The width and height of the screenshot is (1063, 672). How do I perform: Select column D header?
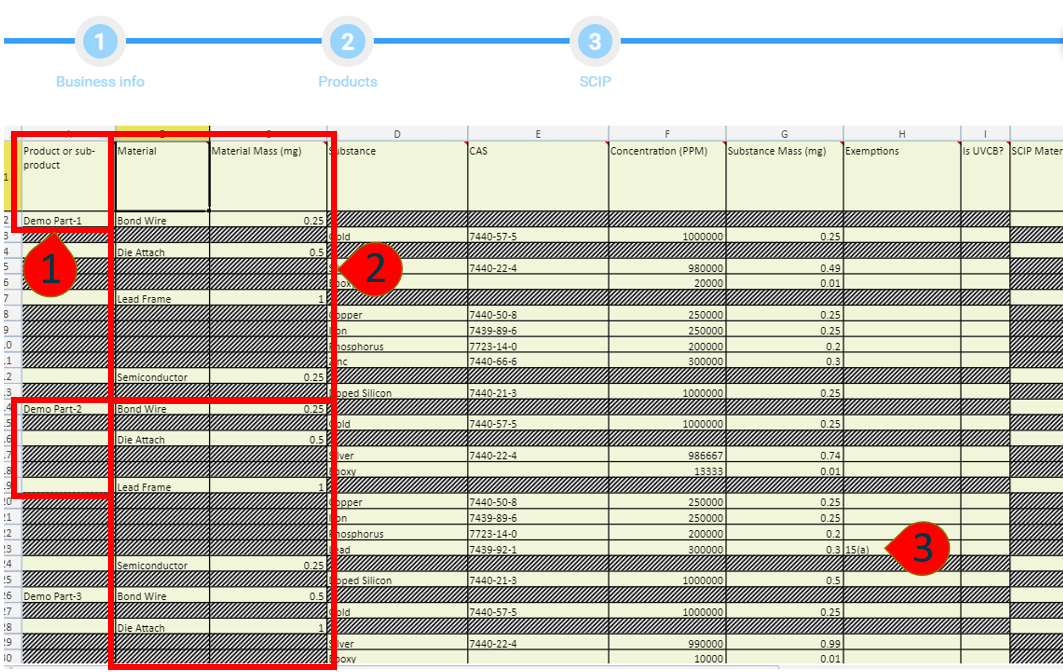coord(397,134)
